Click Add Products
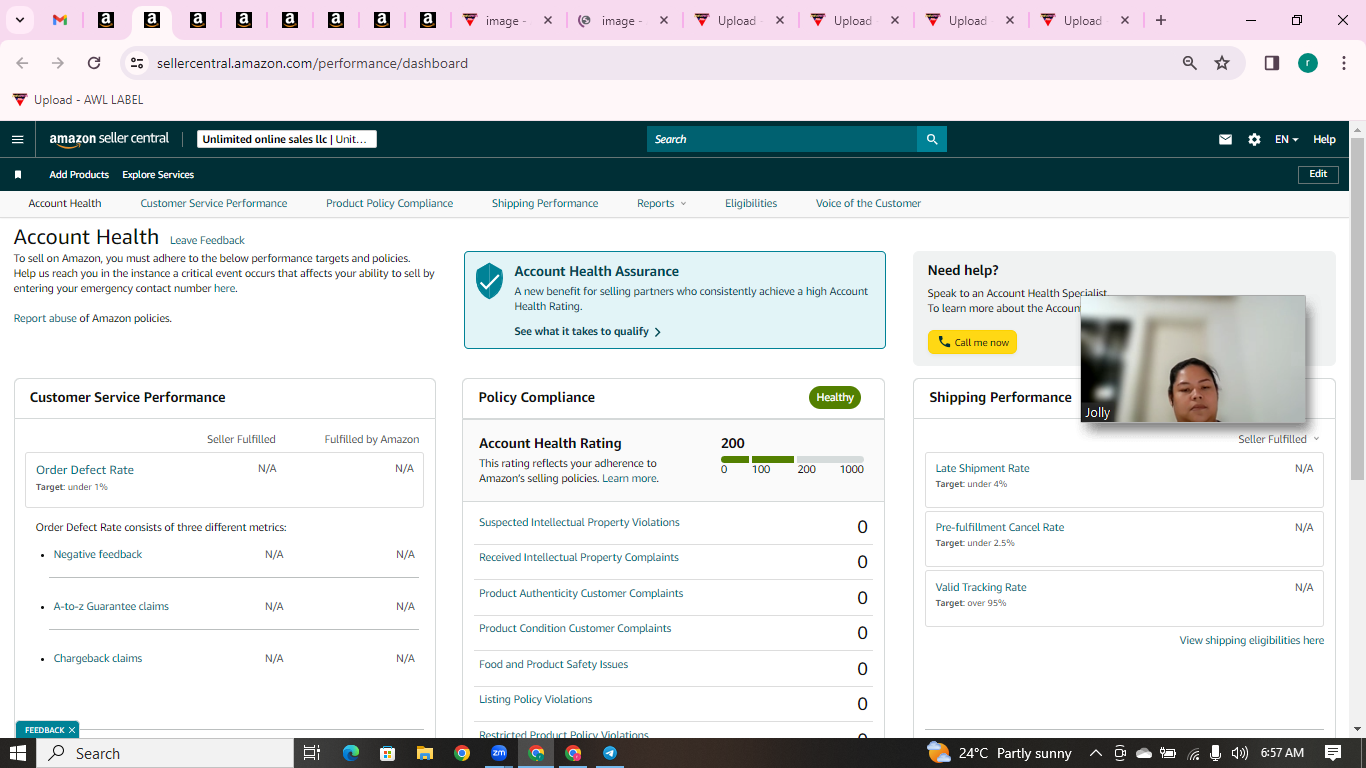This screenshot has height=768, width=1366. [x=79, y=174]
